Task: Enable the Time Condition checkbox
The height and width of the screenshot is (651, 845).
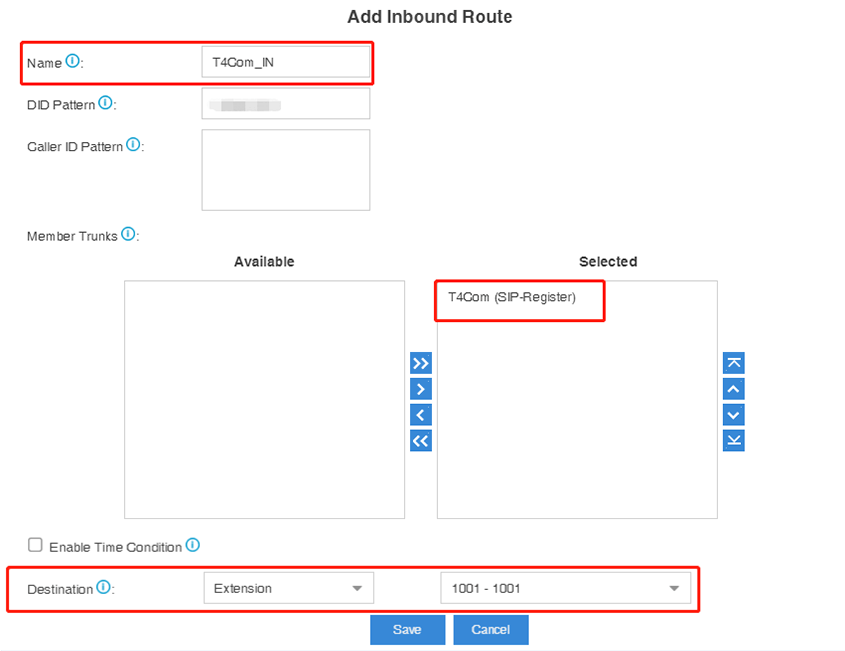Action: (x=36, y=545)
